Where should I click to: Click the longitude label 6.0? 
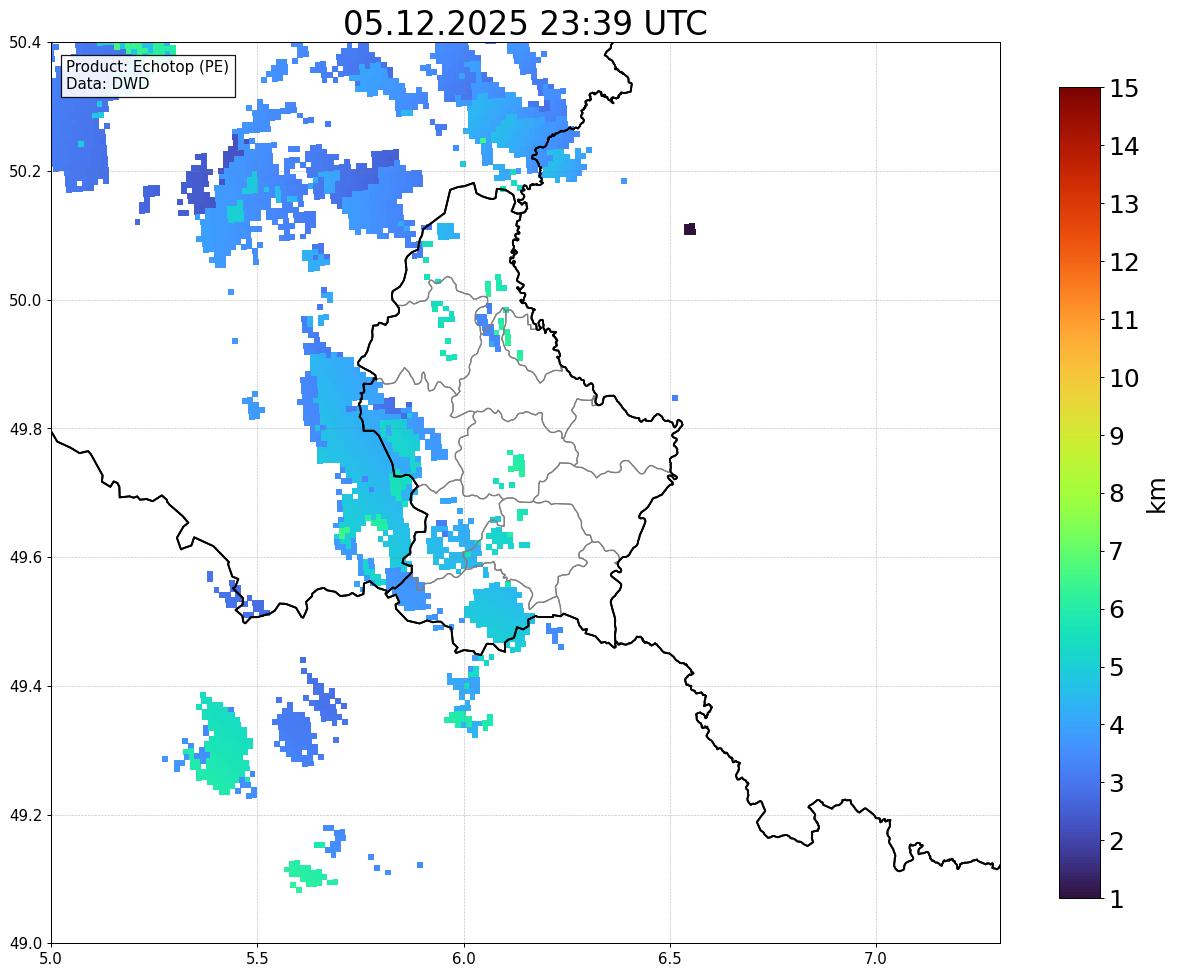(x=464, y=959)
